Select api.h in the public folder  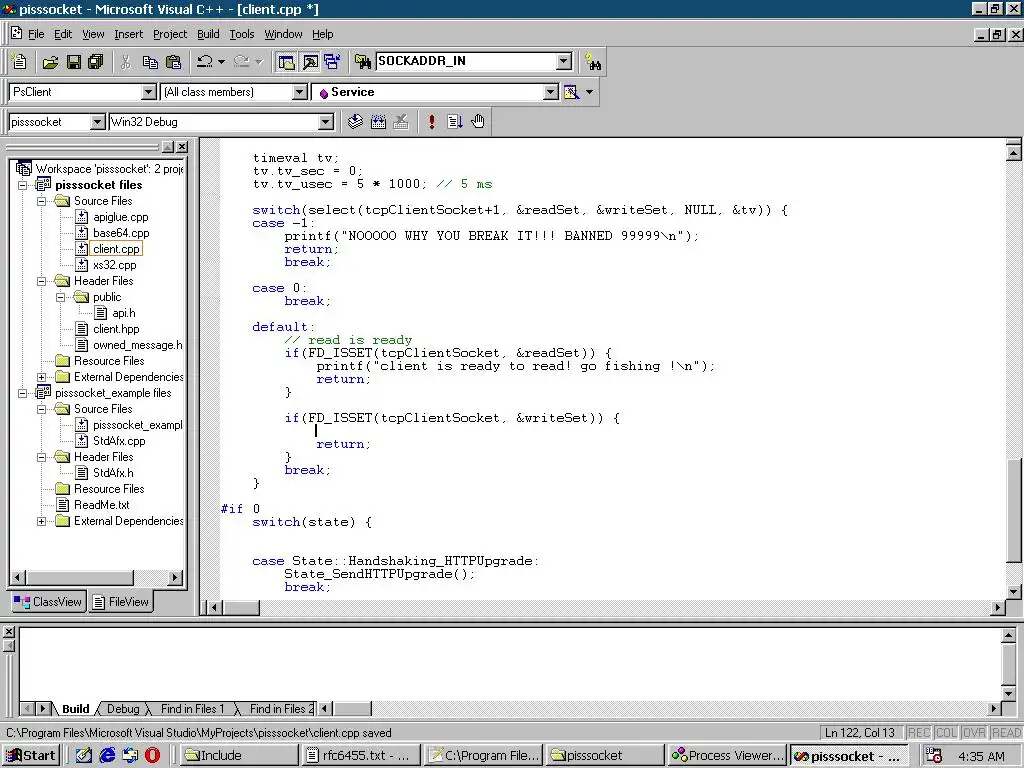(123, 313)
